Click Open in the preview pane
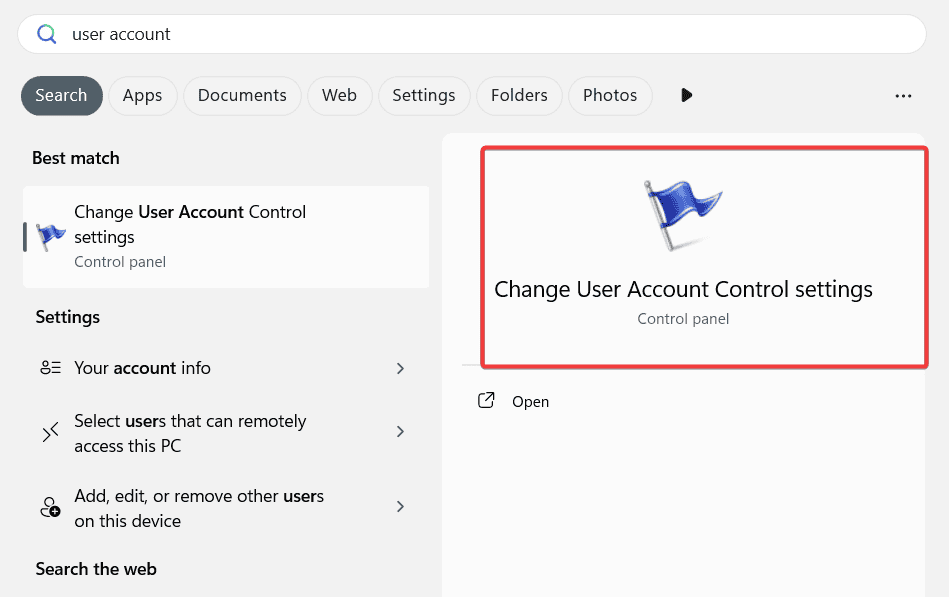This screenshot has height=597, width=949. 530,401
